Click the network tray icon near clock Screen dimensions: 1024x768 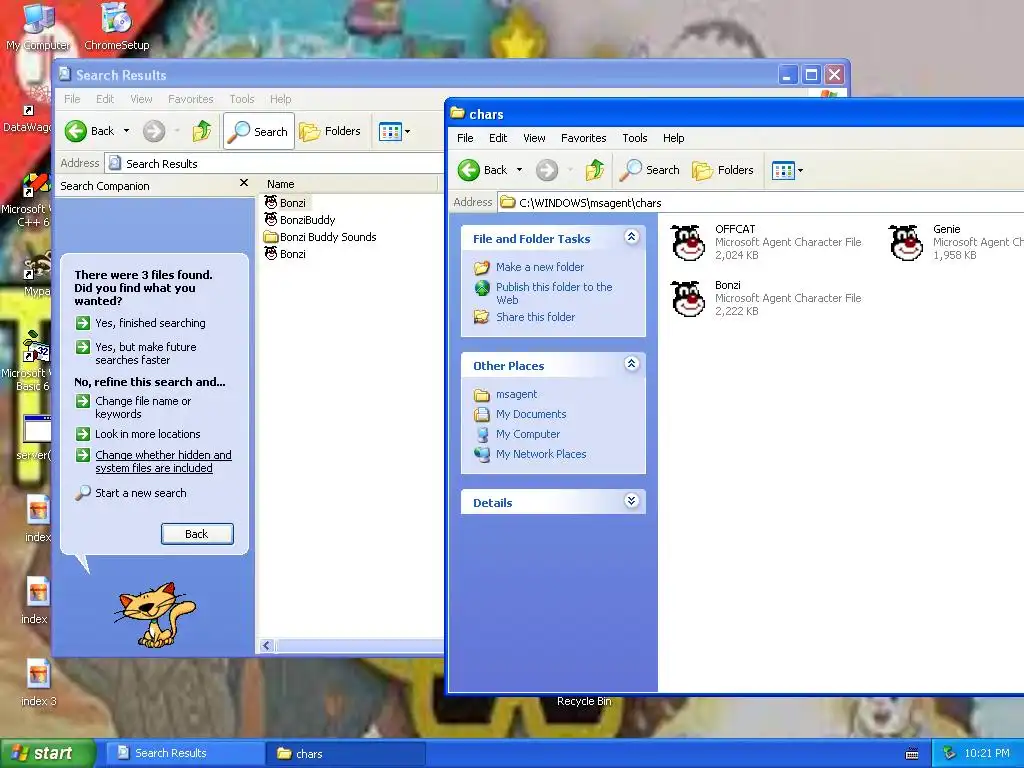949,753
